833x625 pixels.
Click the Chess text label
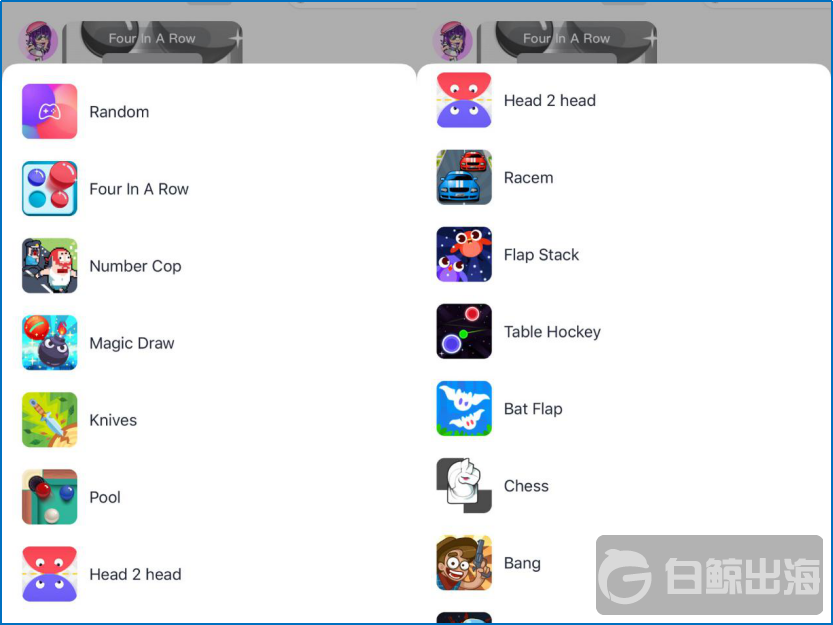pyautogui.click(x=526, y=486)
